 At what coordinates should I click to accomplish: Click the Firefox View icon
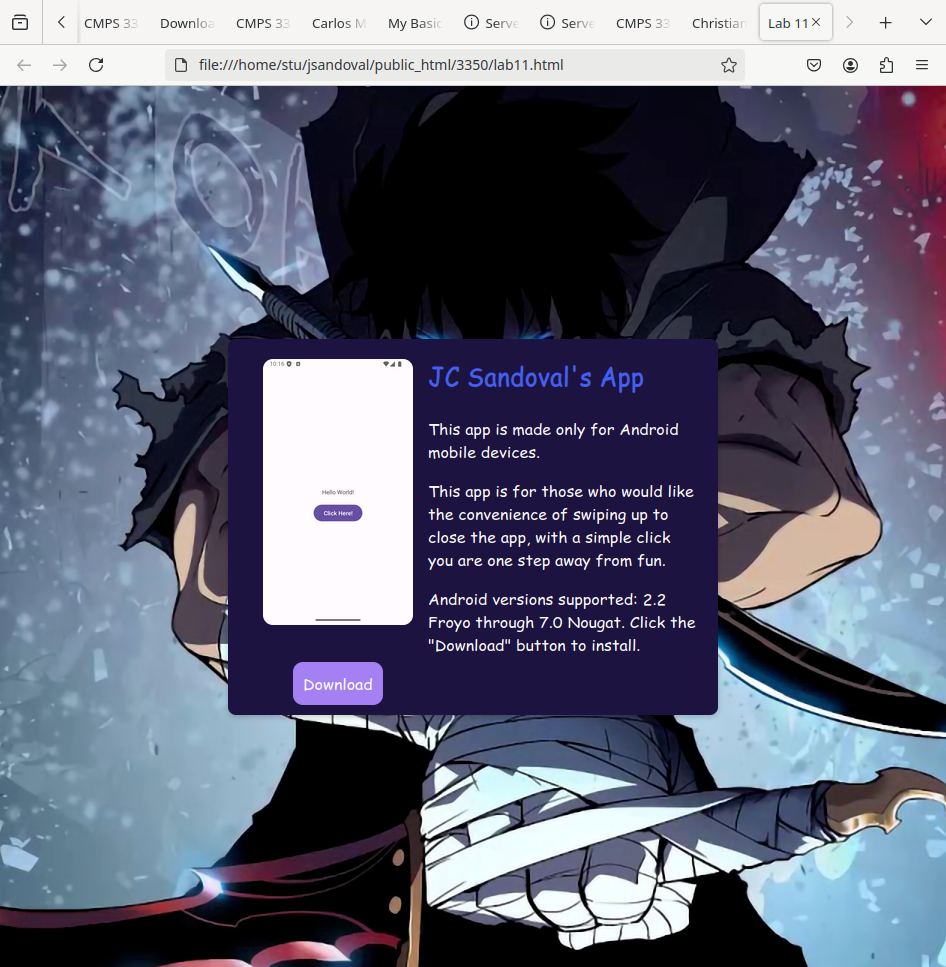20,22
